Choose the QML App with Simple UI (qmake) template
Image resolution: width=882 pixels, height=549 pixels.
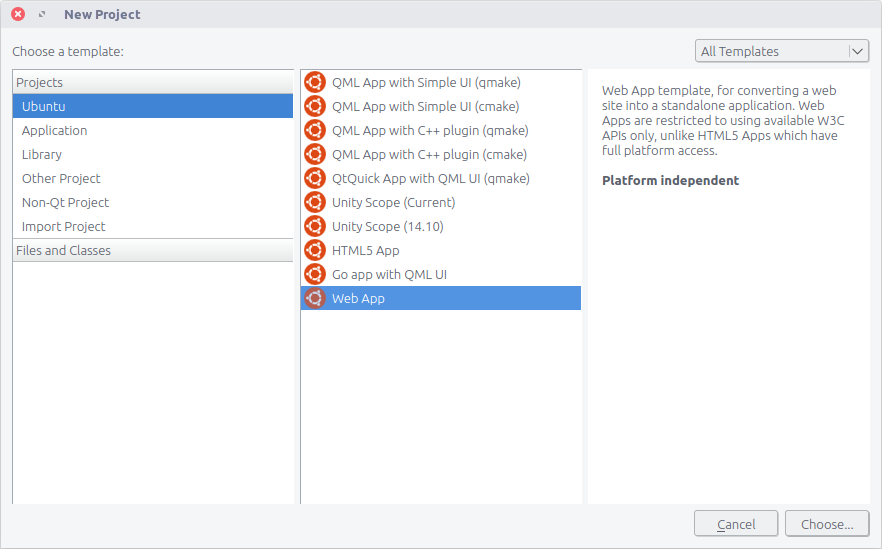point(441,82)
